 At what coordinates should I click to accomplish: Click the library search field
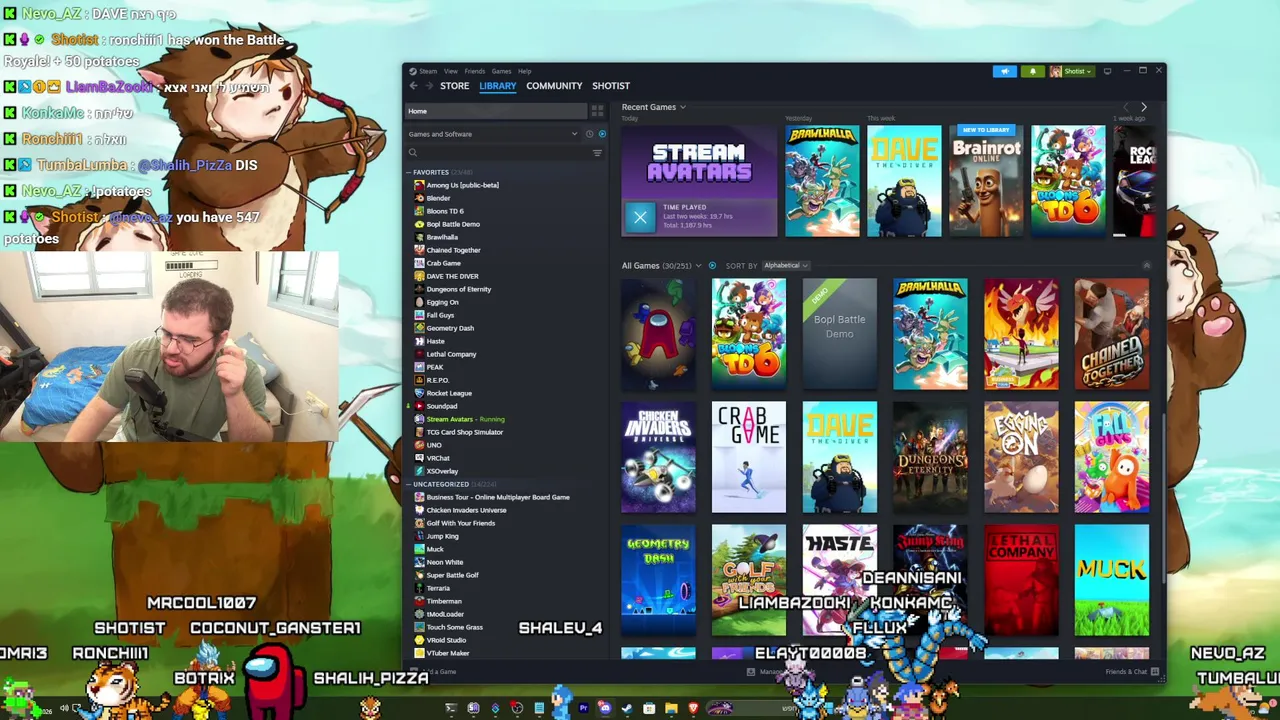click(497, 153)
